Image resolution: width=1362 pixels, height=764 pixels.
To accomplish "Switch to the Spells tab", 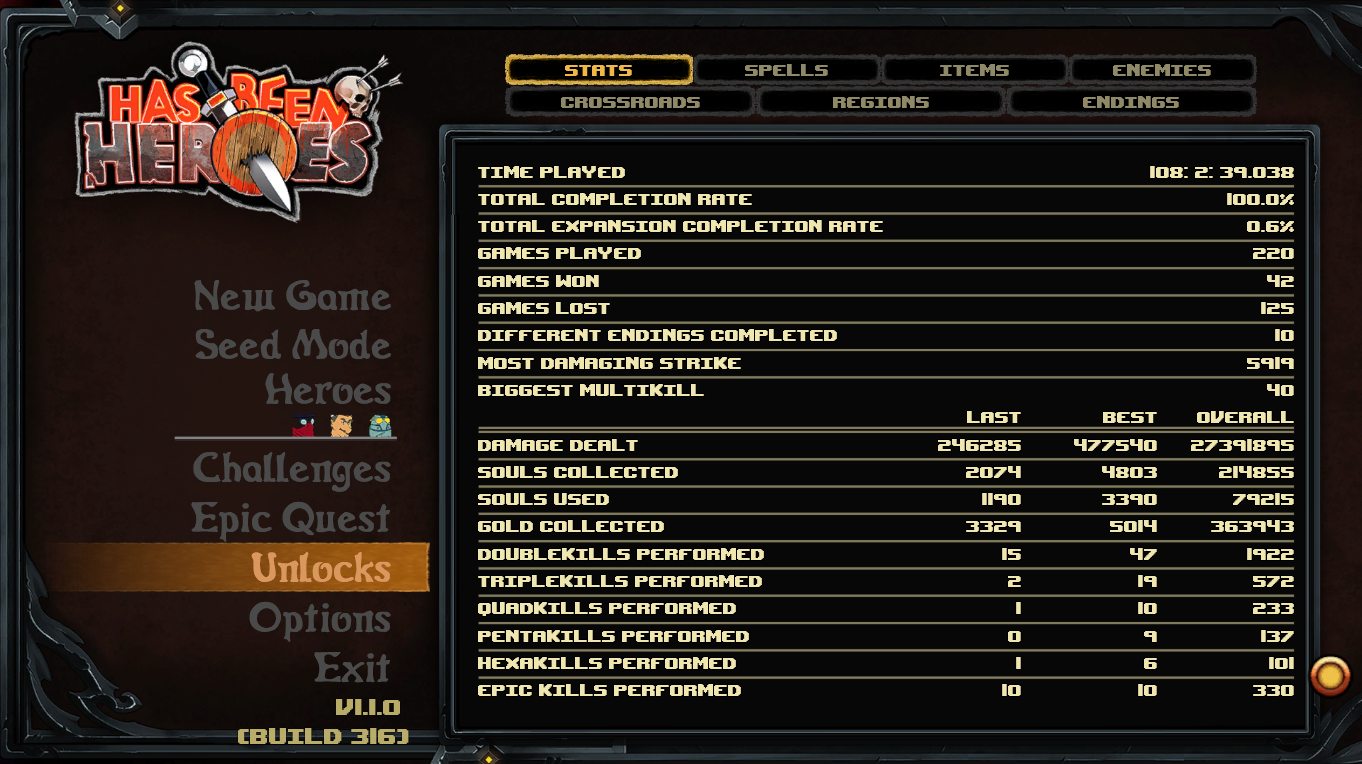I will 786,70.
